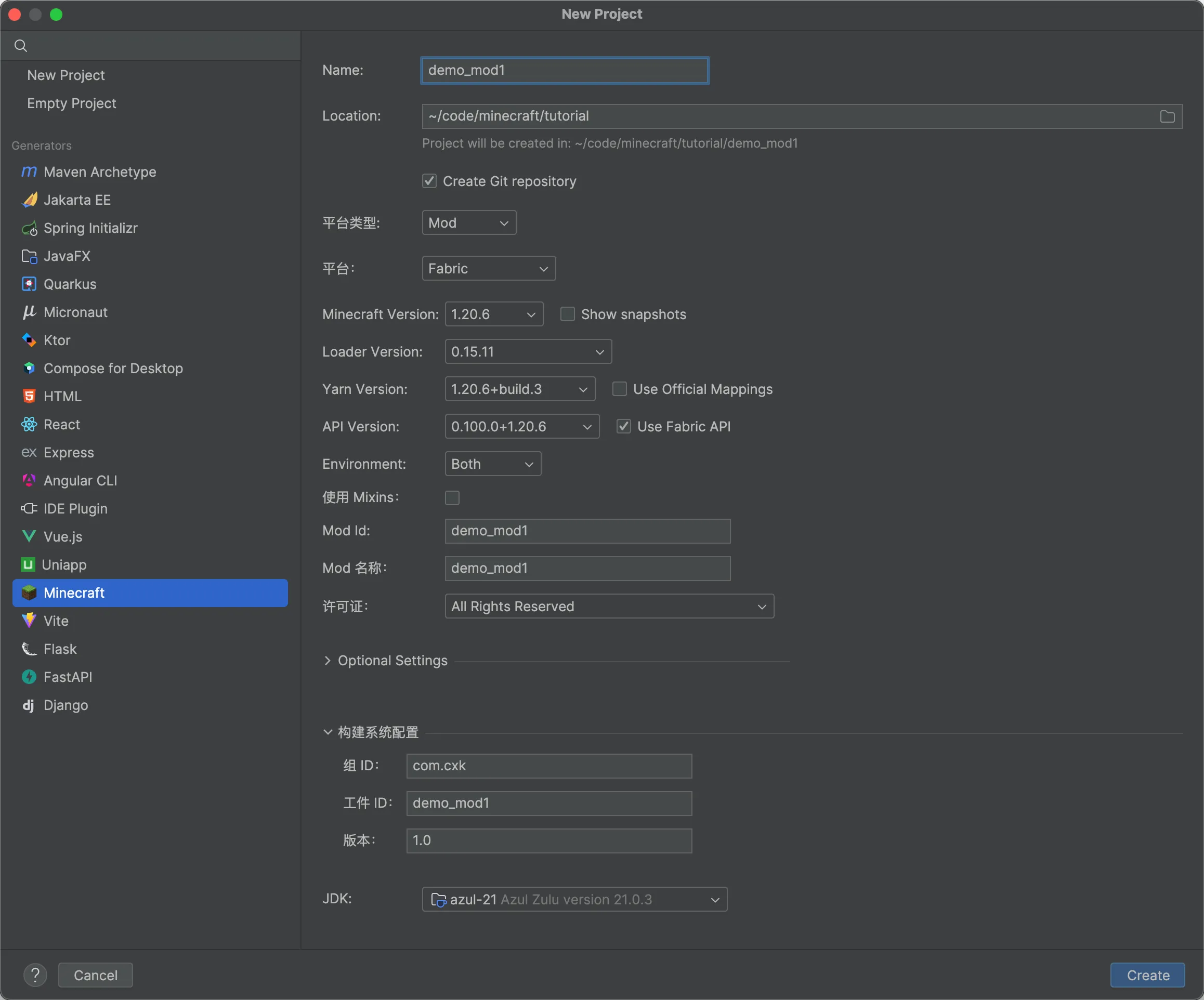
Task: Click the Cancel button
Action: [95, 975]
